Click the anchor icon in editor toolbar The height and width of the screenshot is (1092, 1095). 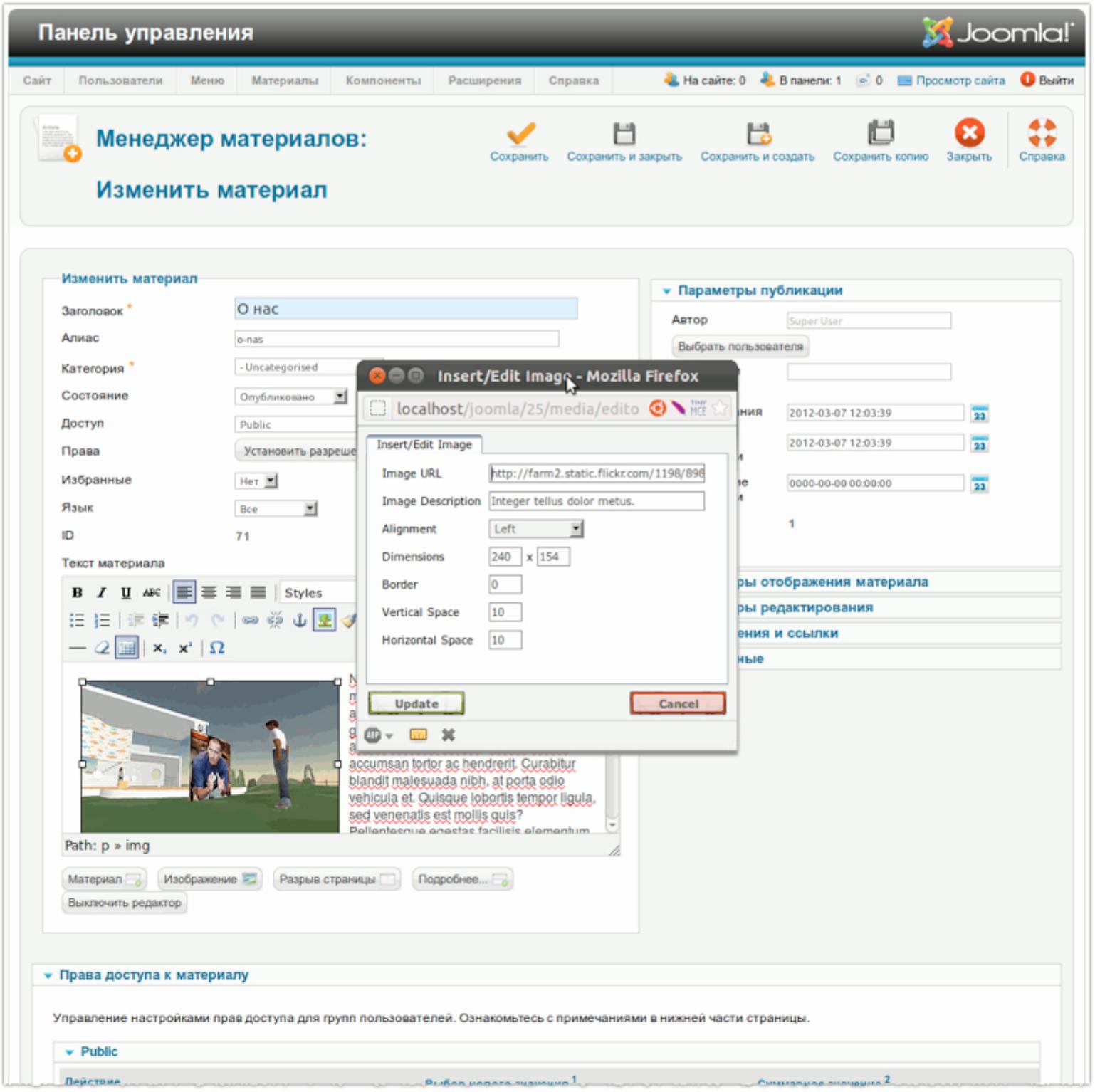coord(300,620)
